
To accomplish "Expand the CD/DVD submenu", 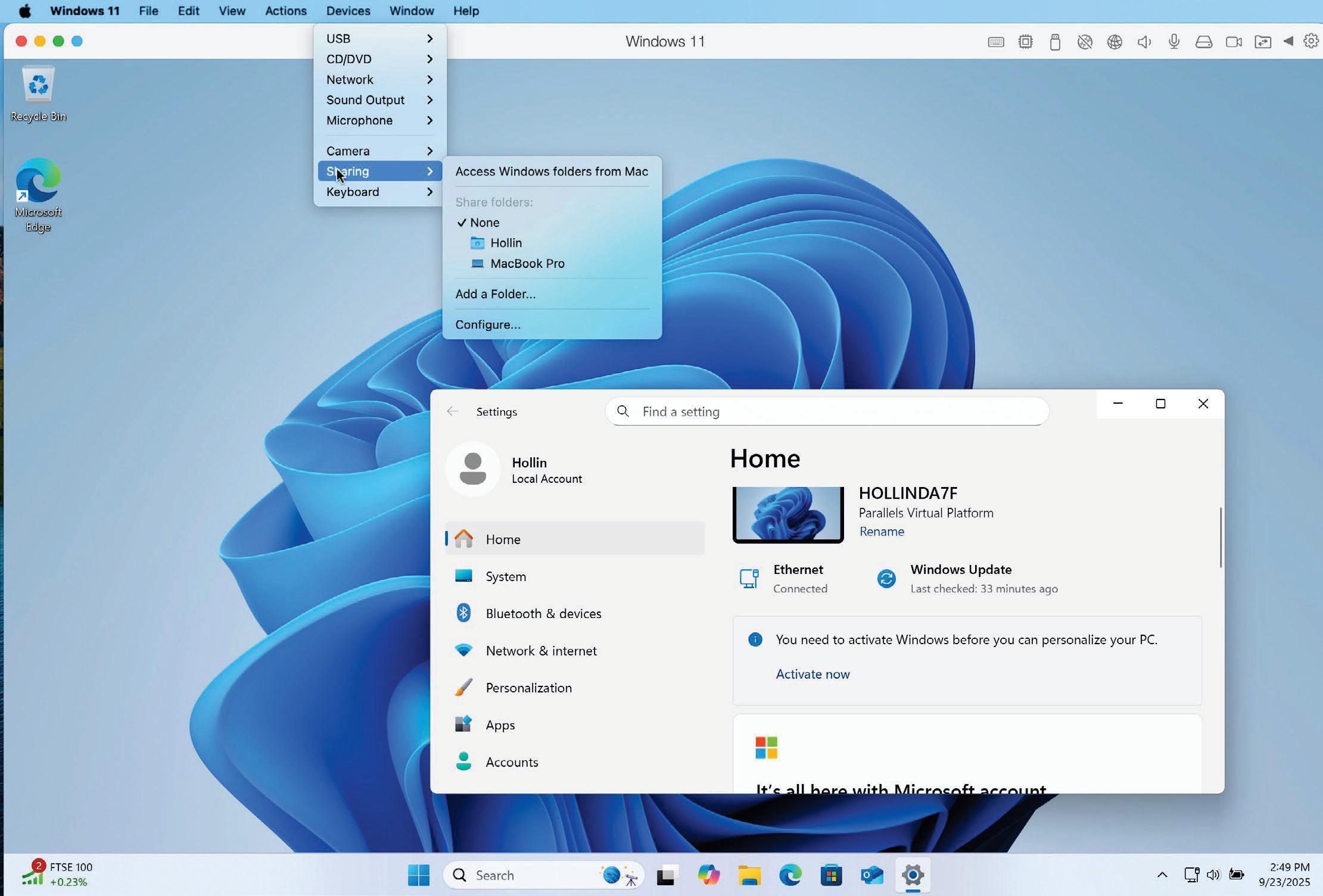I will 379,59.
